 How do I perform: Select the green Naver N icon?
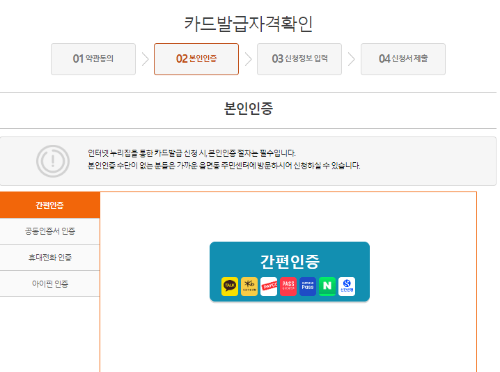(327, 286)
